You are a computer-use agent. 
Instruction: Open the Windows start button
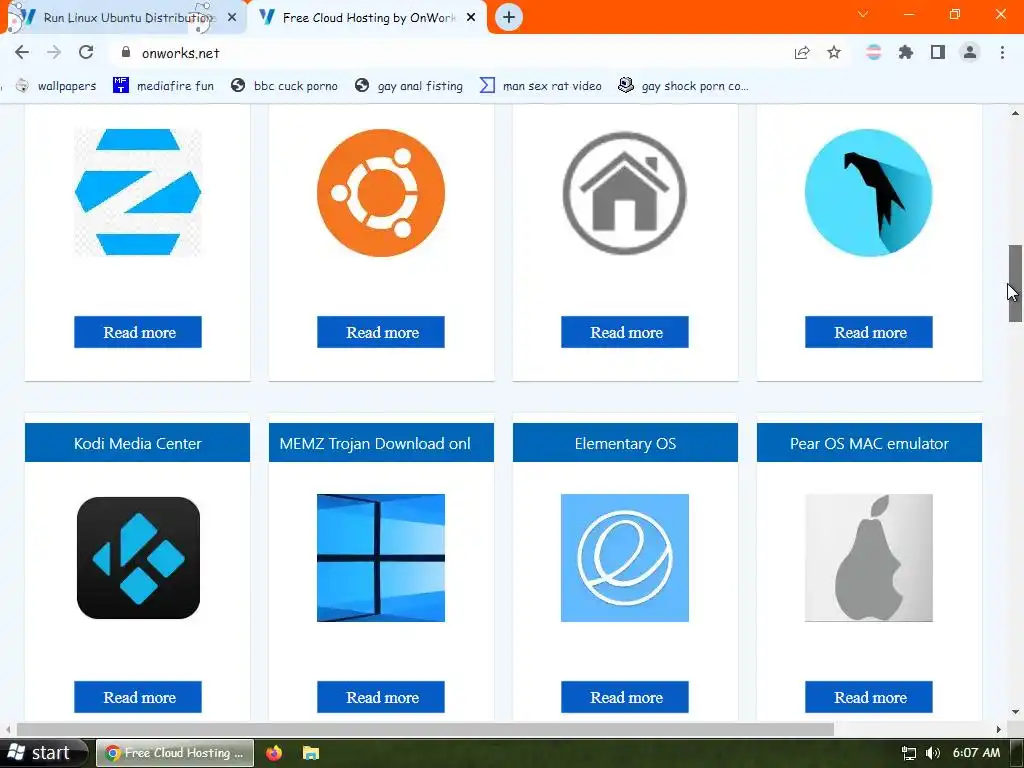[x=43, y=753]
